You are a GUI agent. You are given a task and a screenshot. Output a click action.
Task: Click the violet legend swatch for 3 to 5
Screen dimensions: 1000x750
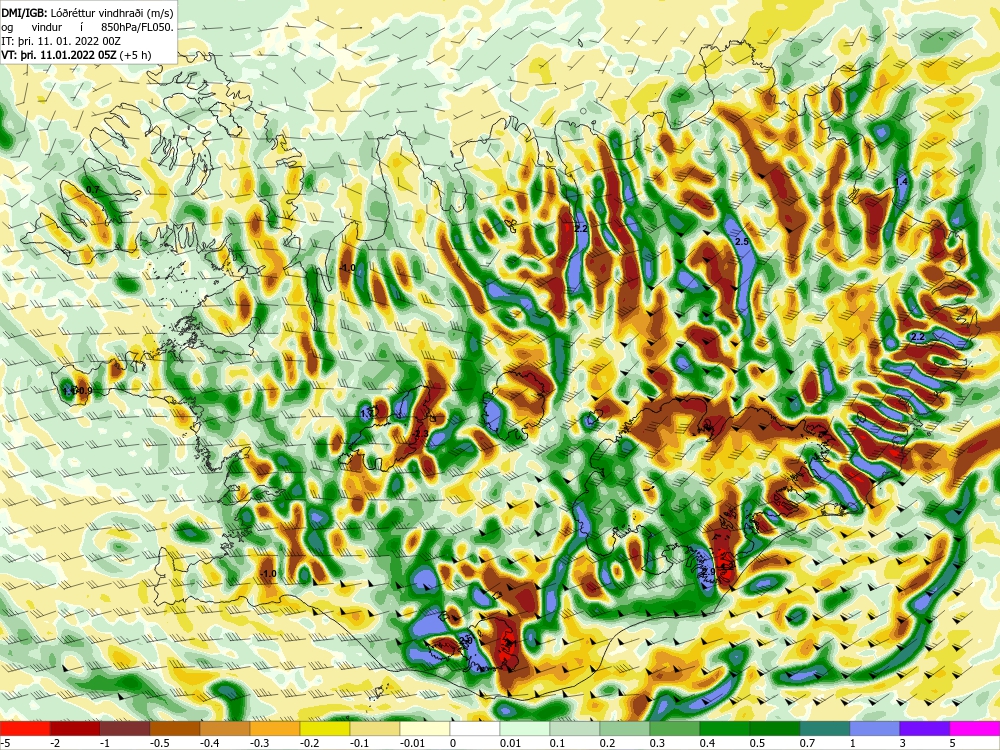924,728
